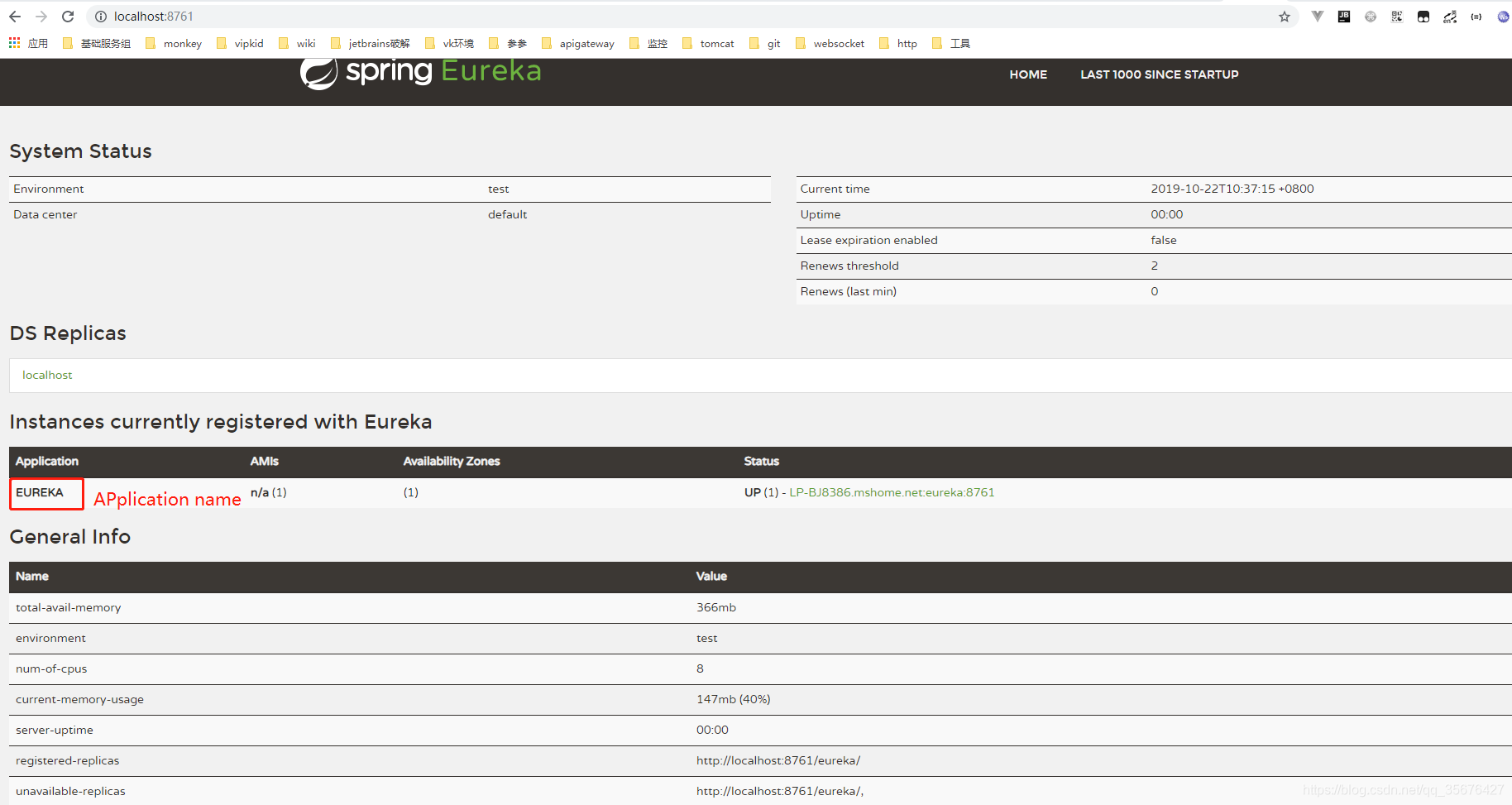
Task: Open the tomcat bookmark folder
Action: click(708, 44)
